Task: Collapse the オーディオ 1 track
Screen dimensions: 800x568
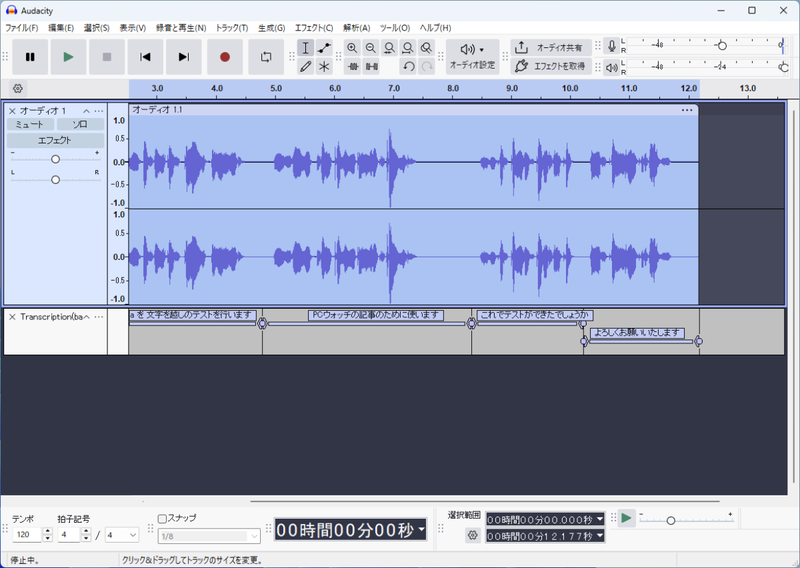Action: coord(86,111)
